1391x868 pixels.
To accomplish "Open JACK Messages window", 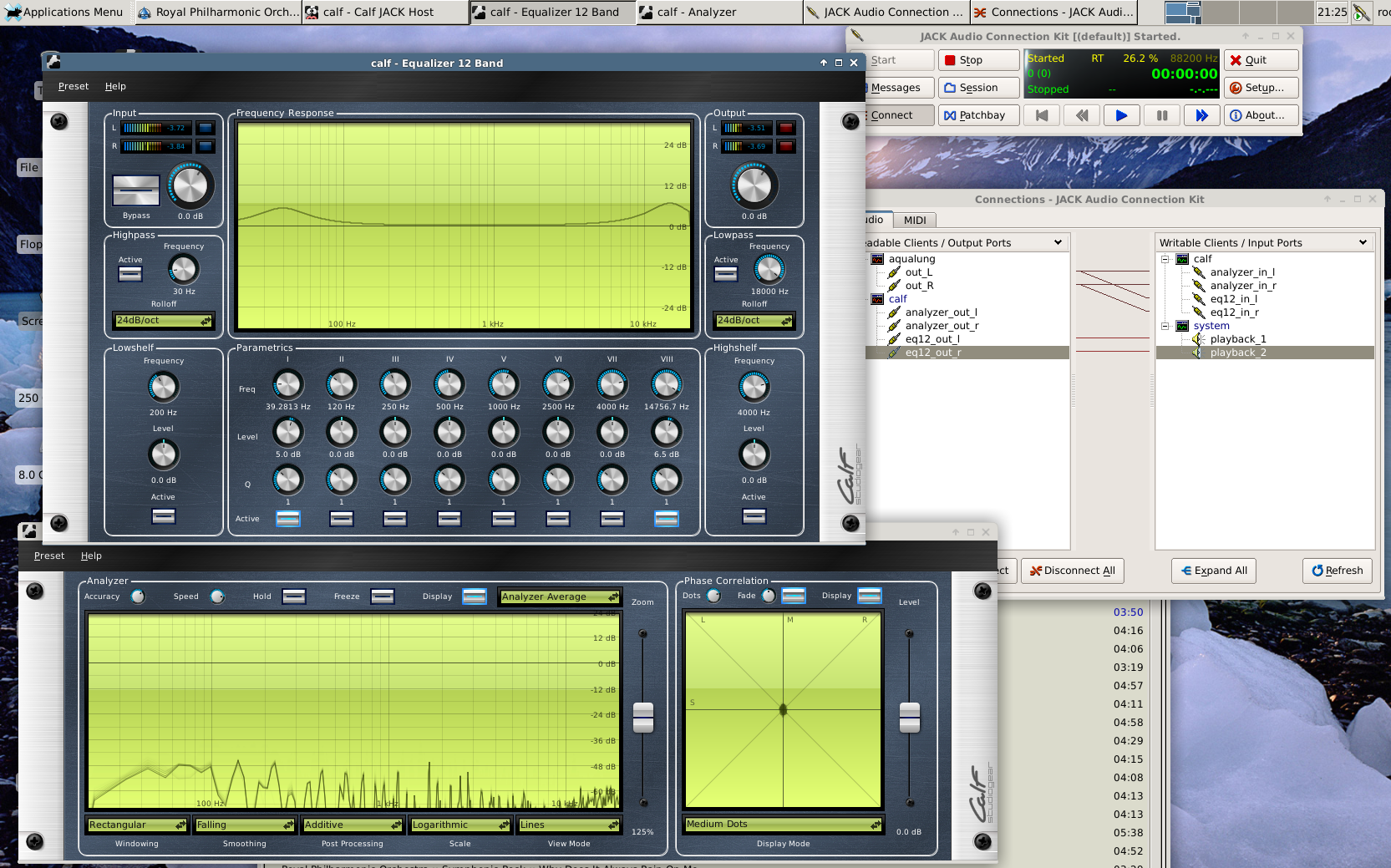I will [x=898, y=88].
